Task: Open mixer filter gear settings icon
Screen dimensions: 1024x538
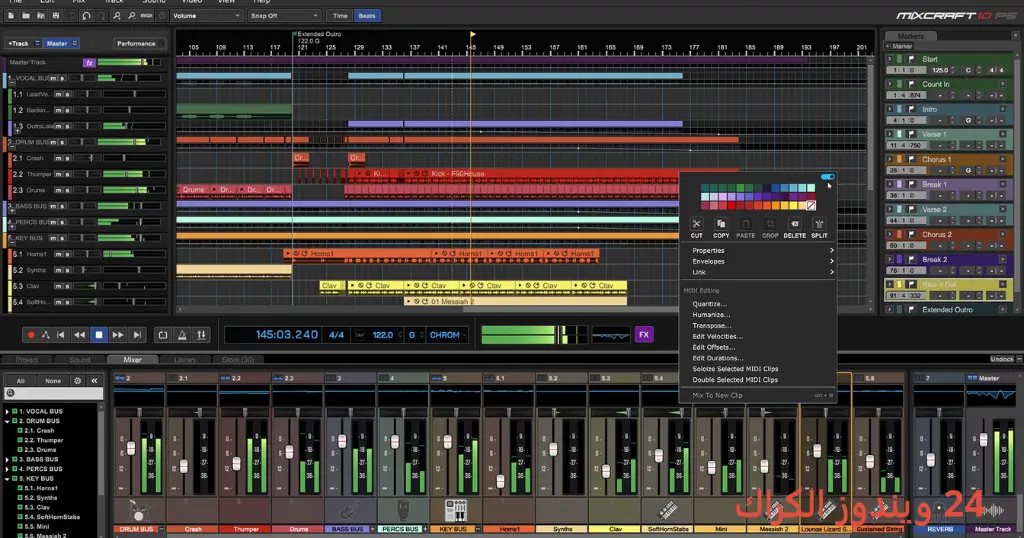Action: (78, 381)
